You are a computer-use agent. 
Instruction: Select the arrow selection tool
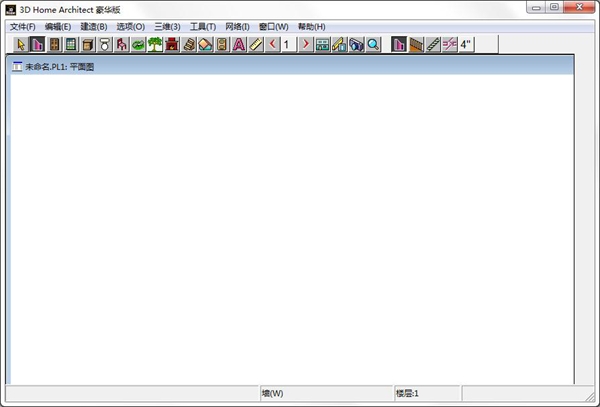point(21,44)
